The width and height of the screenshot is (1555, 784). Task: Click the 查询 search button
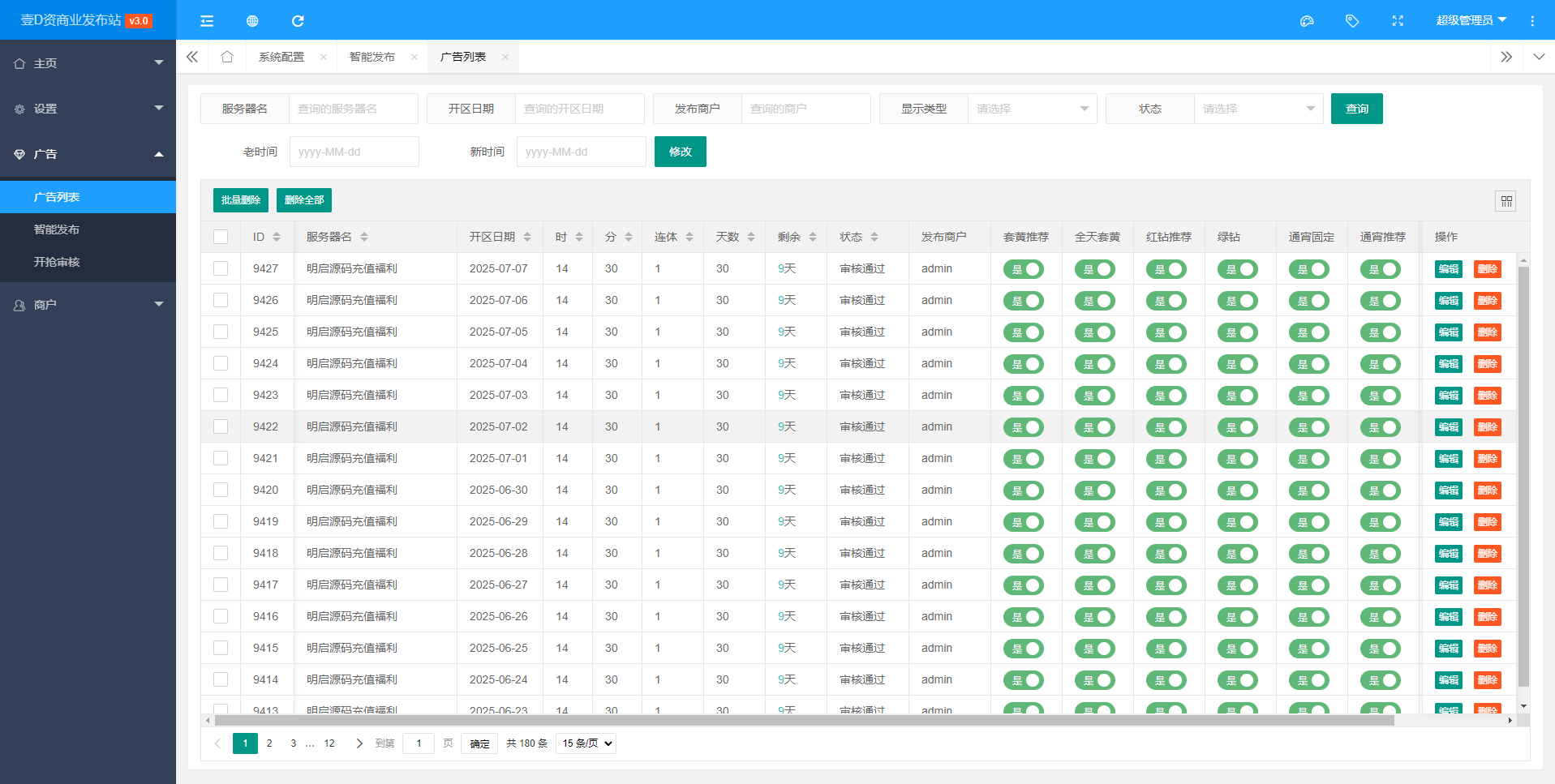[x=1356, y=109]
